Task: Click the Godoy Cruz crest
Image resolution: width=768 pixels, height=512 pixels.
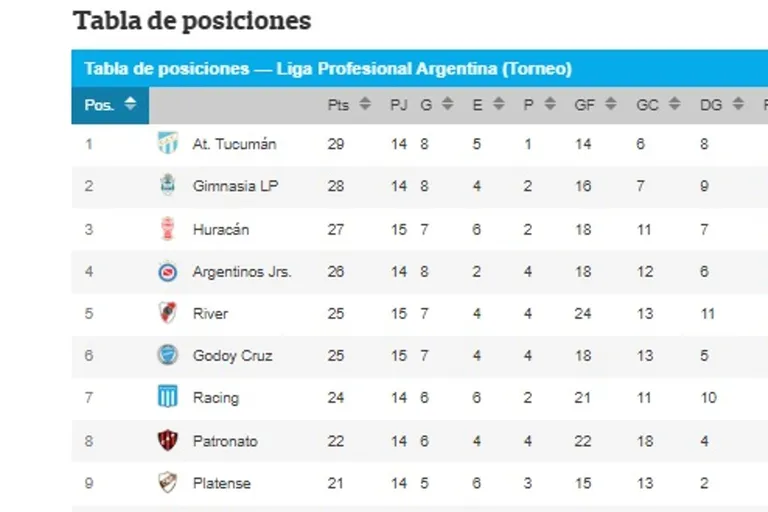Action: [x=168, y=355]
